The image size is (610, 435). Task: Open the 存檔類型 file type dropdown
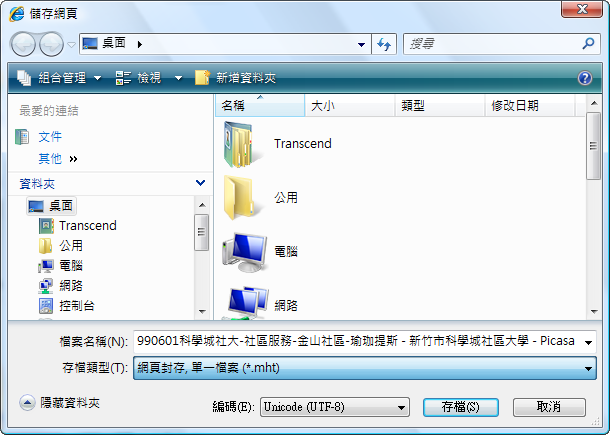(365, 368)
